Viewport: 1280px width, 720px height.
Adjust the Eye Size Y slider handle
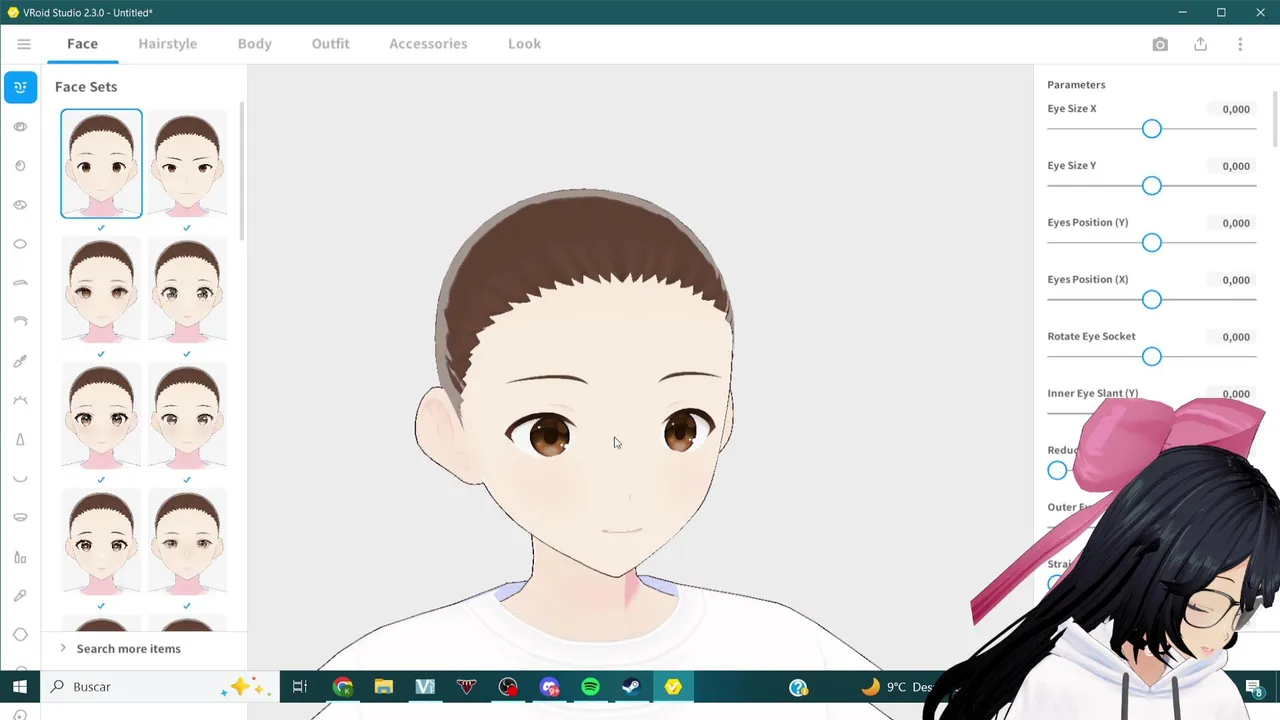(1152, 186)
